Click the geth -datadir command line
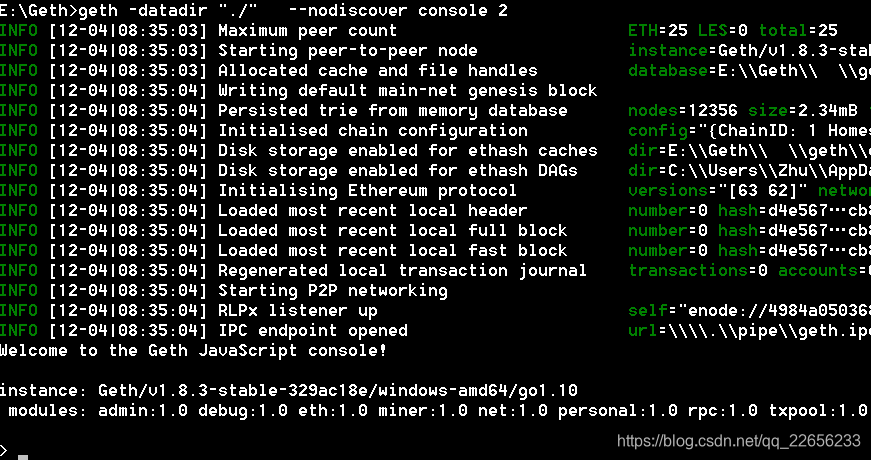871x460 pixels. point(254,11)
